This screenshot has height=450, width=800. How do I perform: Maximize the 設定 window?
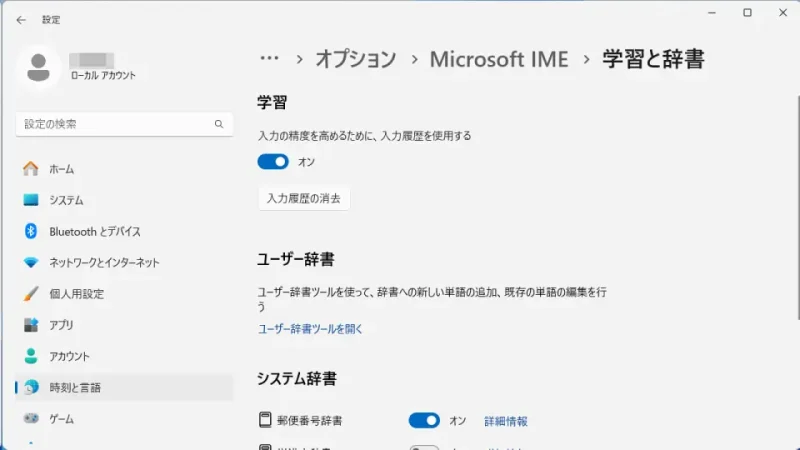coord(747,13)
